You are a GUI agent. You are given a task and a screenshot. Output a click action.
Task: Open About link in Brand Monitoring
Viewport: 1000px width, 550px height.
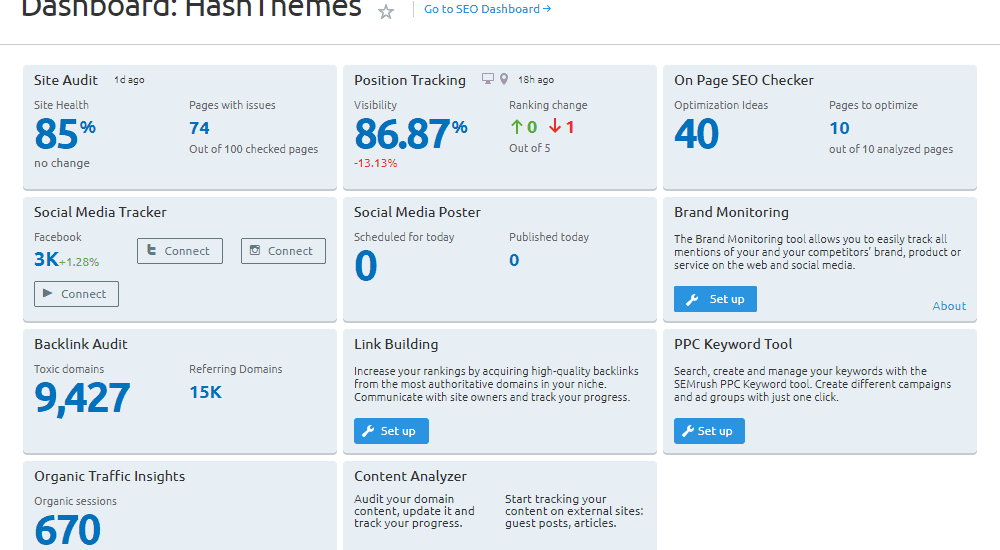(949, 306)
